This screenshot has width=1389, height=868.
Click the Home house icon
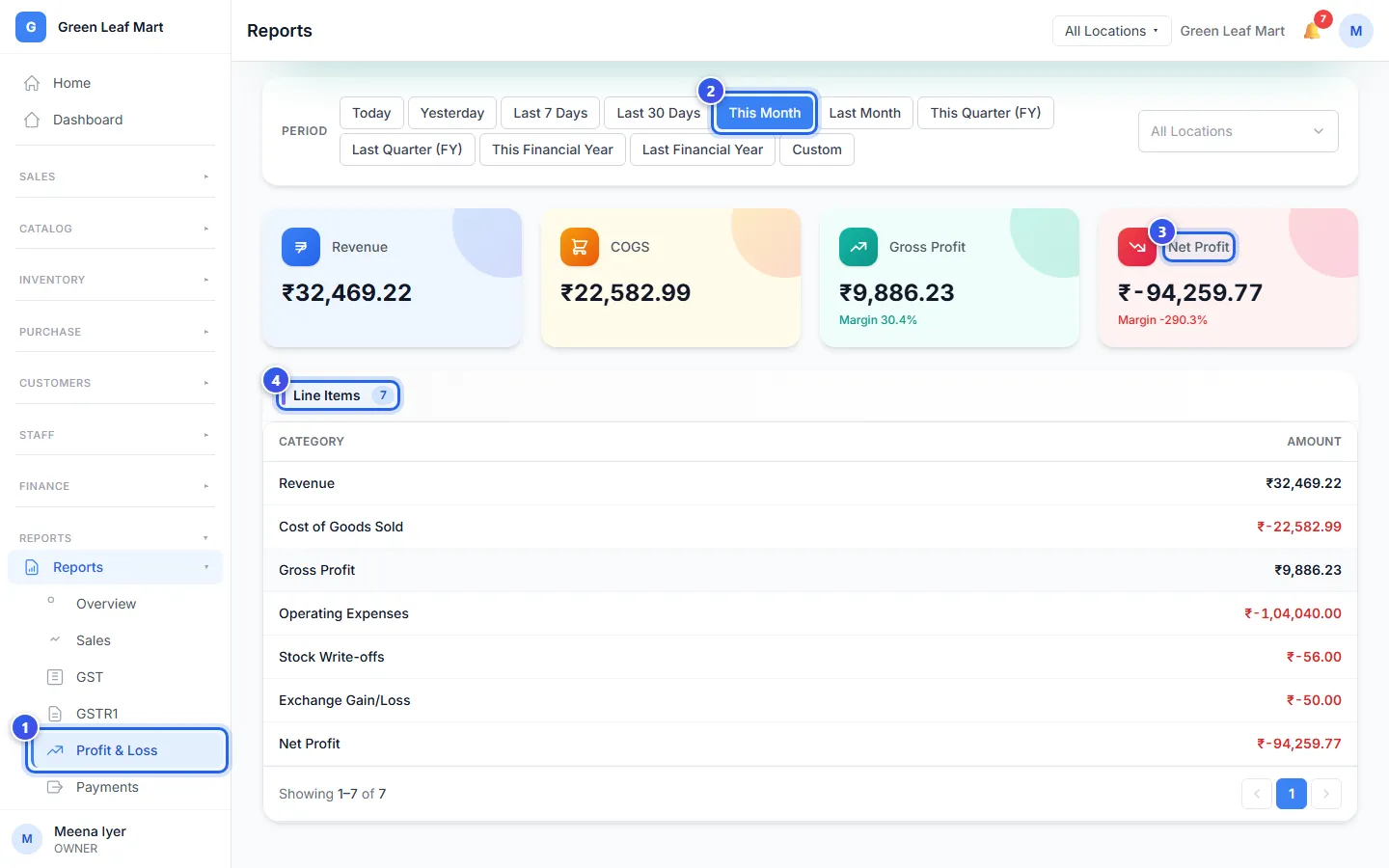32,83
